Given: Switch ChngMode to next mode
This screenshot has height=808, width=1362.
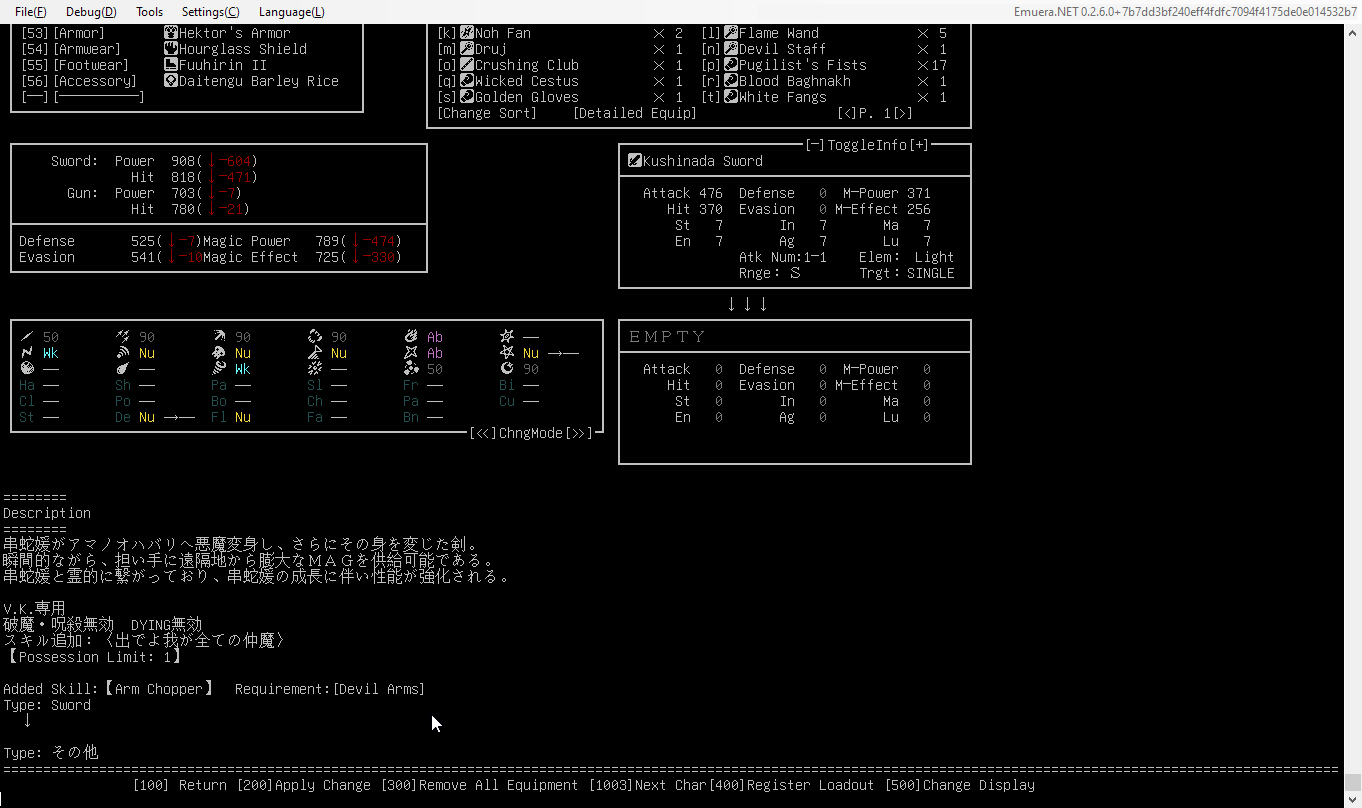Looking at the screenshot, I should pyautogui.click(x=579, y=433).
